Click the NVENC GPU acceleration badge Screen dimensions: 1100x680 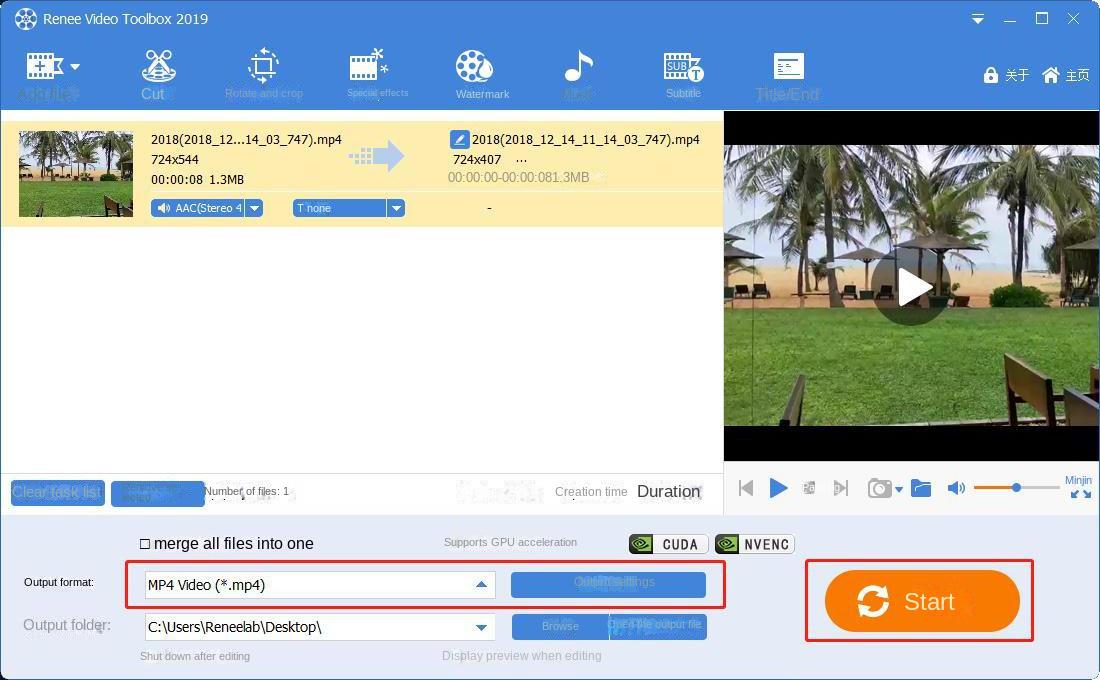point(755,544)
